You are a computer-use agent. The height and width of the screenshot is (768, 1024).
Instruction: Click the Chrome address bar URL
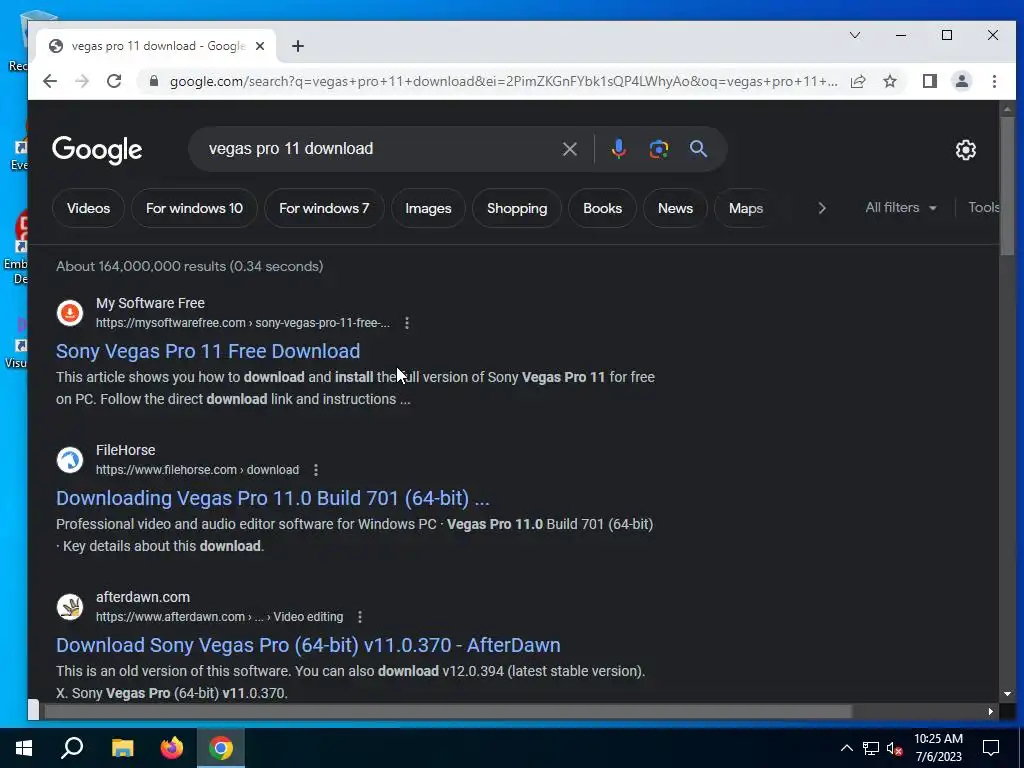pos(503,81)
